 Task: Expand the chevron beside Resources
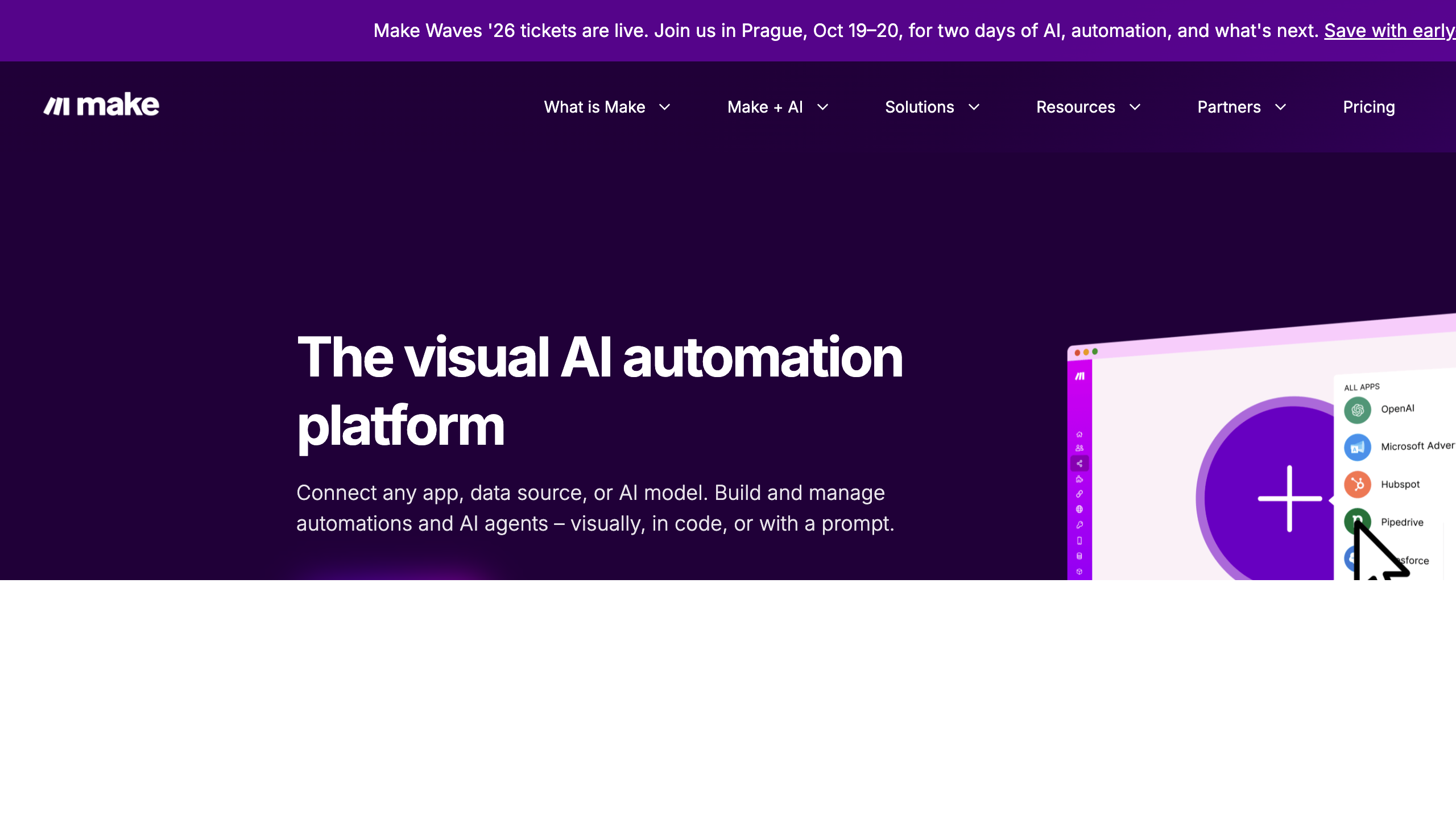(x=1135, y=107)
